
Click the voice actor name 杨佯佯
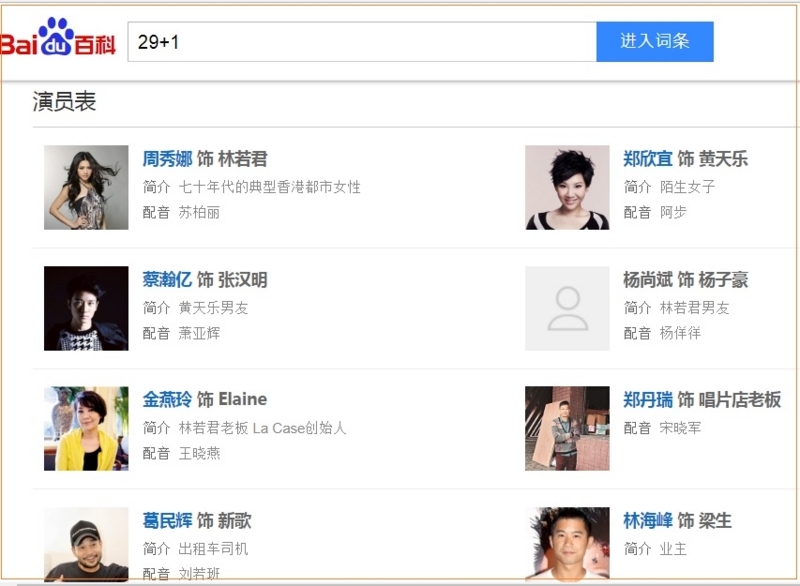pos(680,333)
